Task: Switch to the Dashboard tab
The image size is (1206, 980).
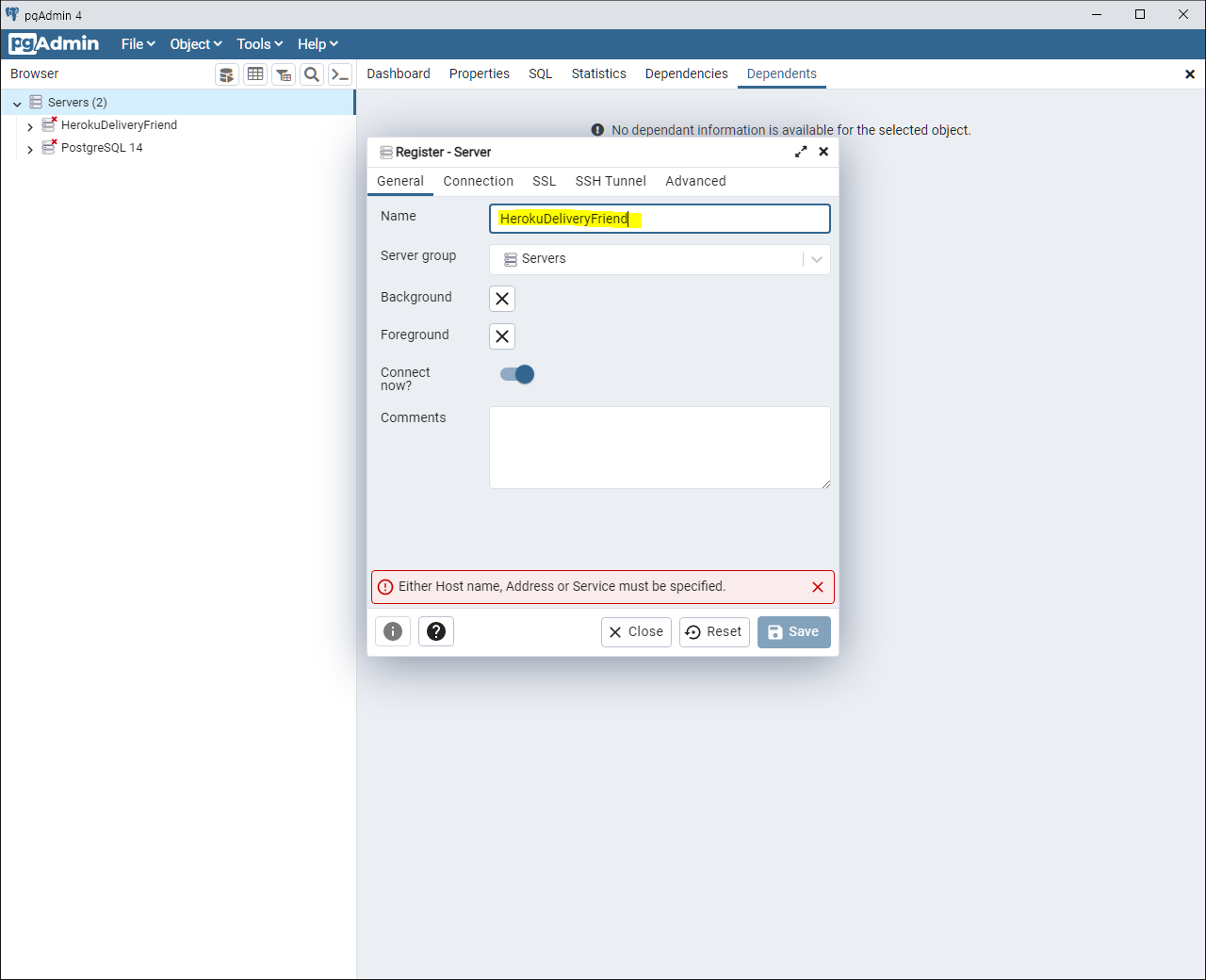Action: pos(399,73)
